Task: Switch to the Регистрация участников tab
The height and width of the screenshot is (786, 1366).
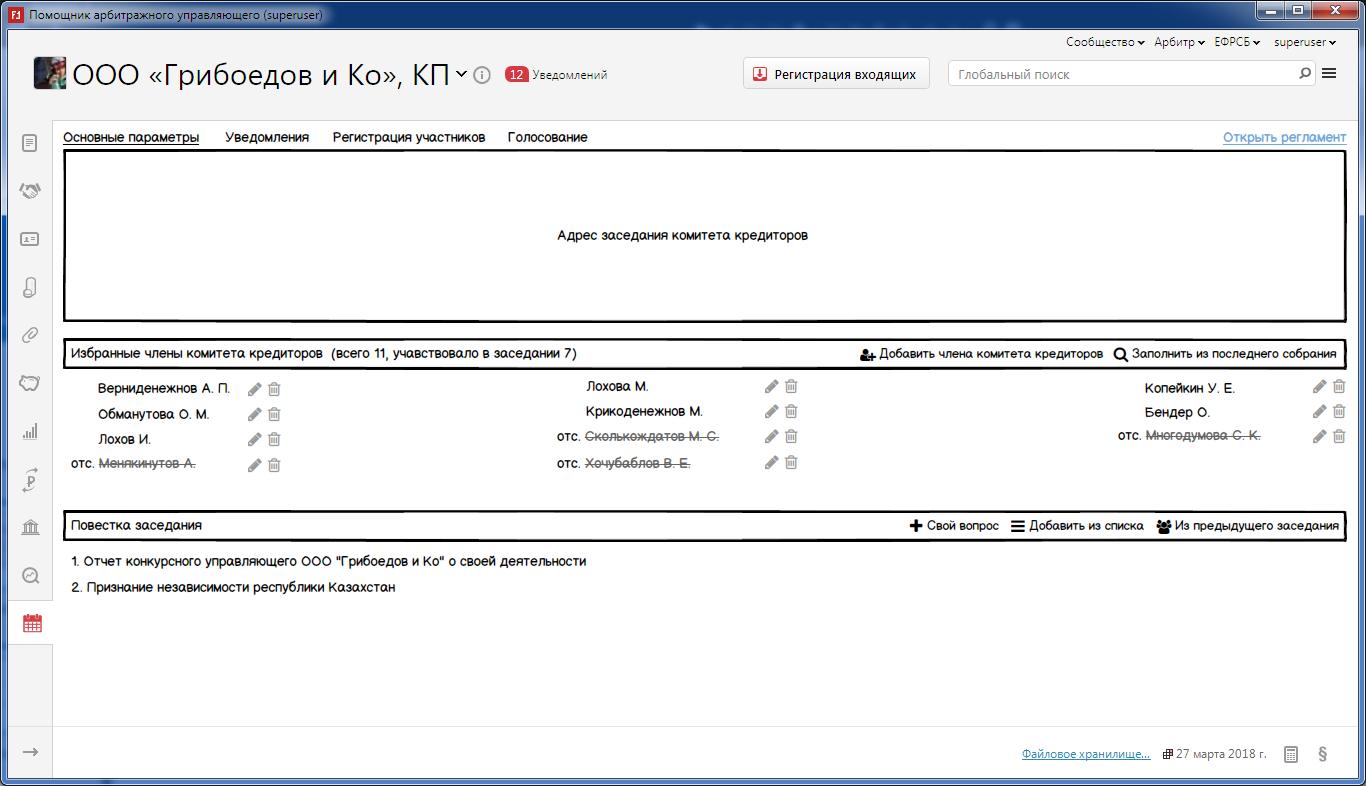Action: tap(409, 137)
